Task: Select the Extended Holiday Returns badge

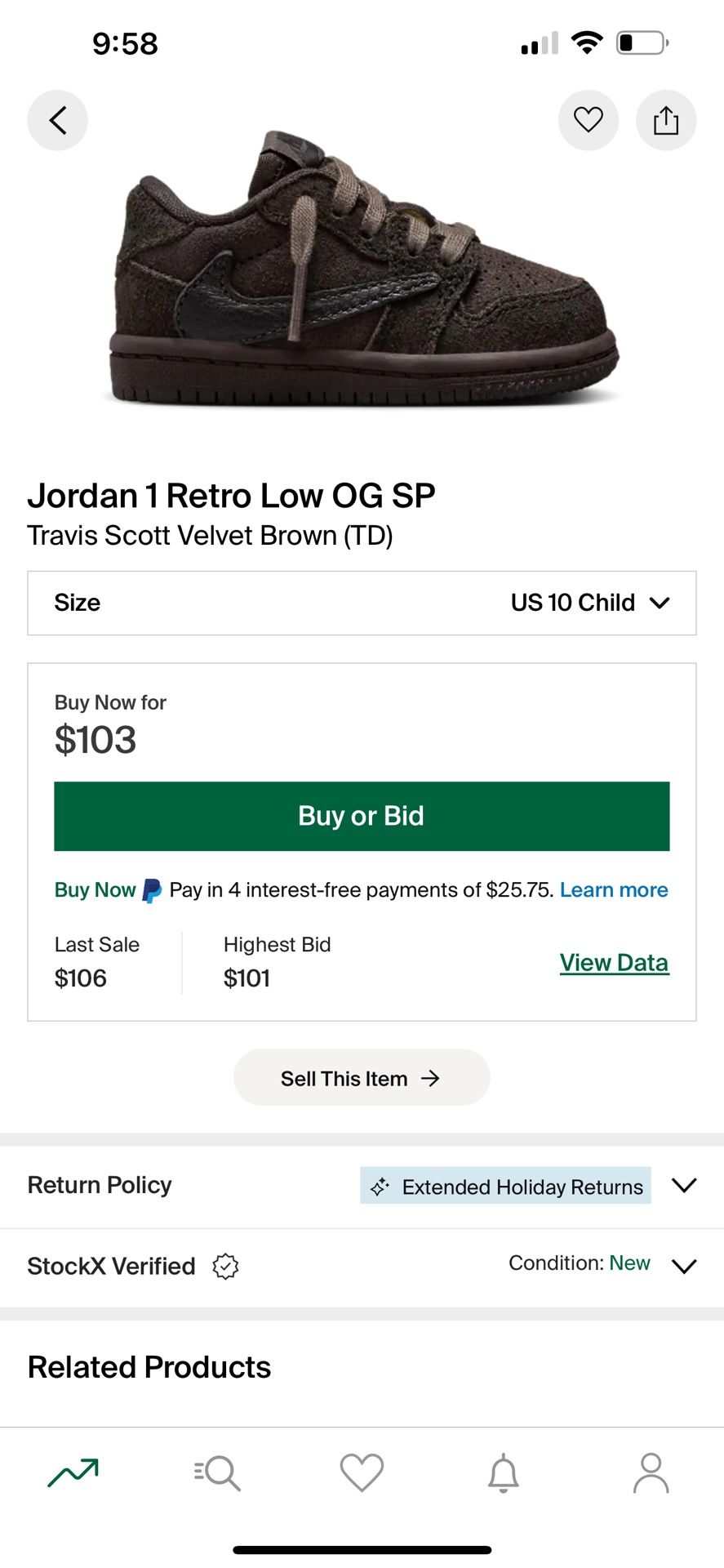Action: (504, 1186)
